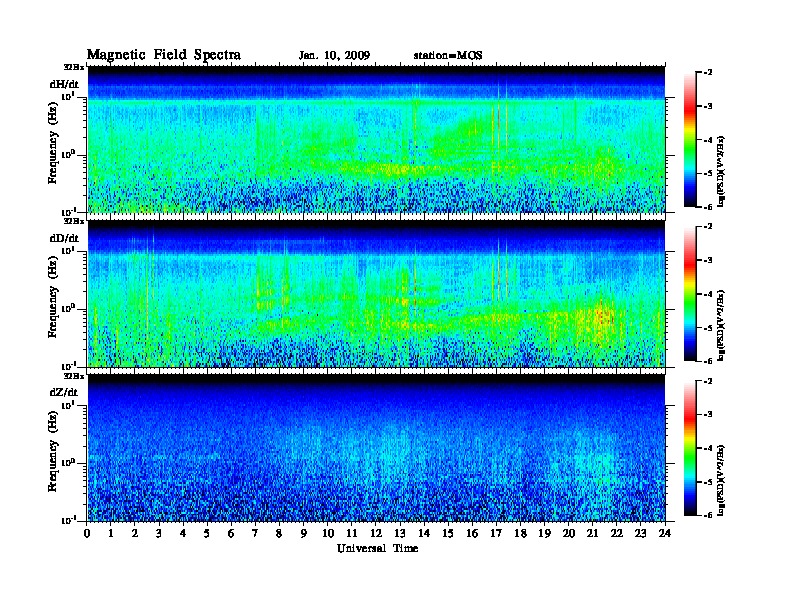Click hour tick label 23 on the time axis
Screen dimensions: 792x612
coord(640,533)
